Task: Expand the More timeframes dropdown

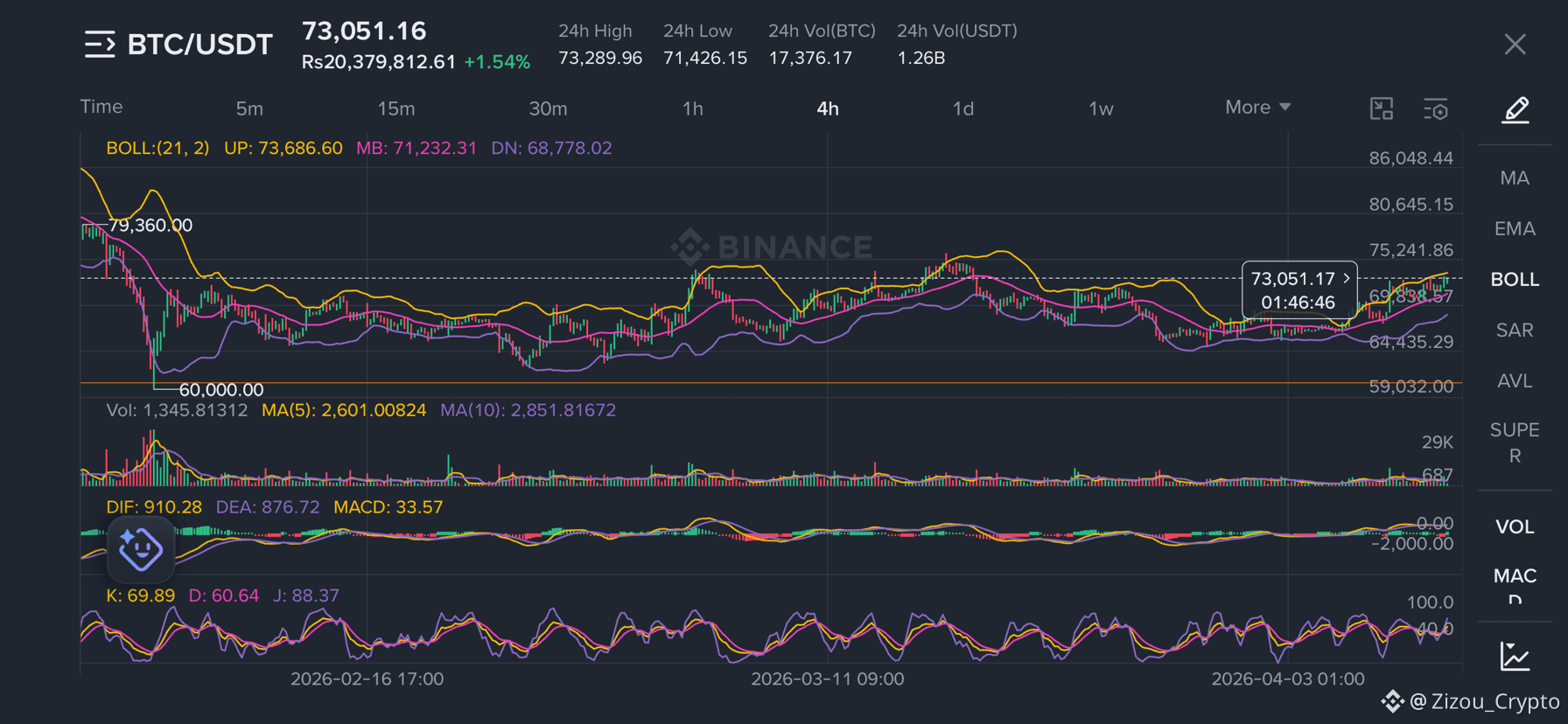Action: click(1258, 108)
